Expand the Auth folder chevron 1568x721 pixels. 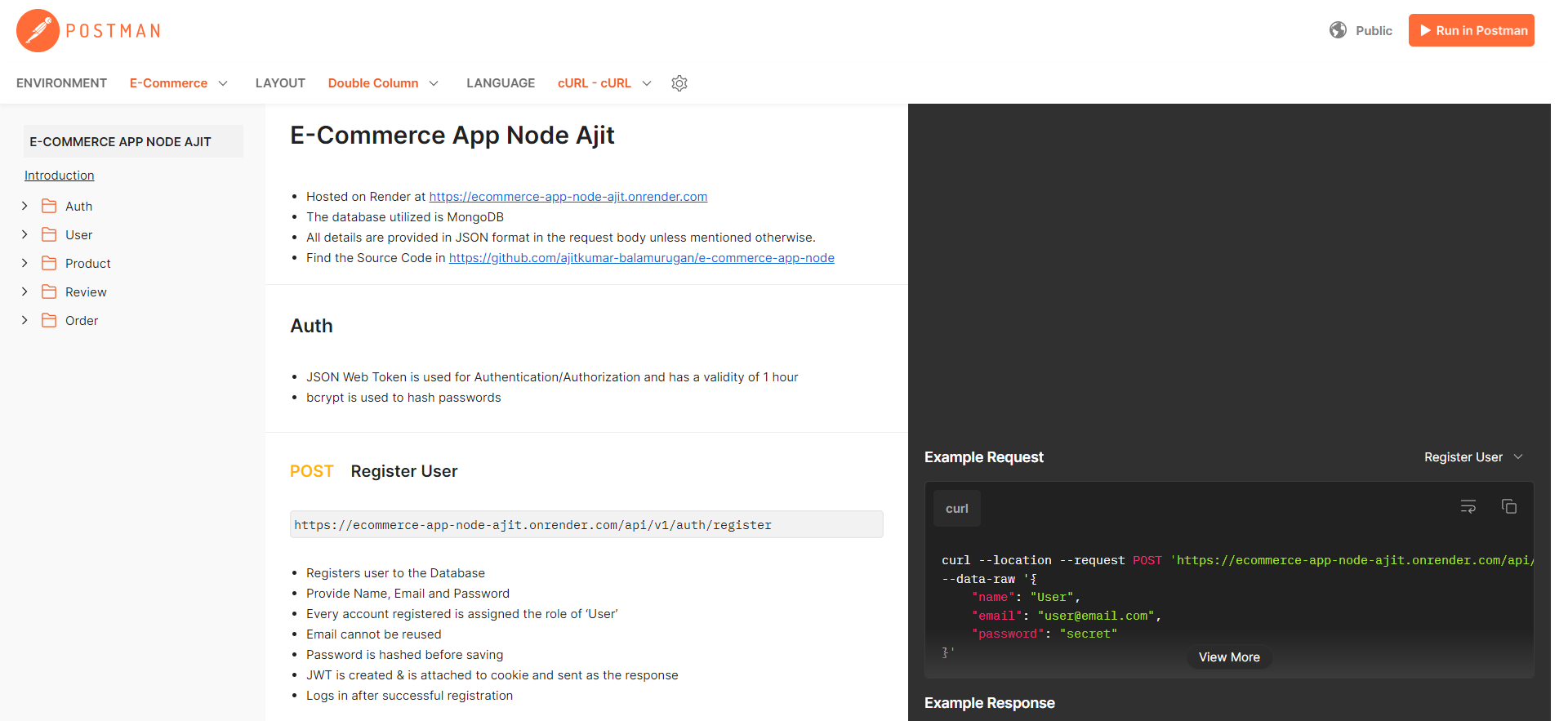24,206
